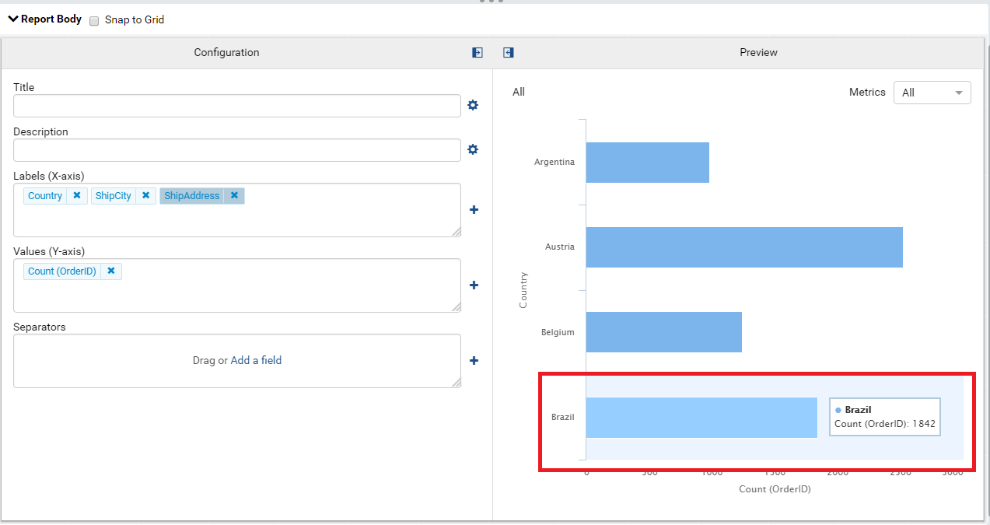Screen dimensions: 990x525
Task: Click the Values (Y-axis) drop area resize handle
Action: coord(456,307)
